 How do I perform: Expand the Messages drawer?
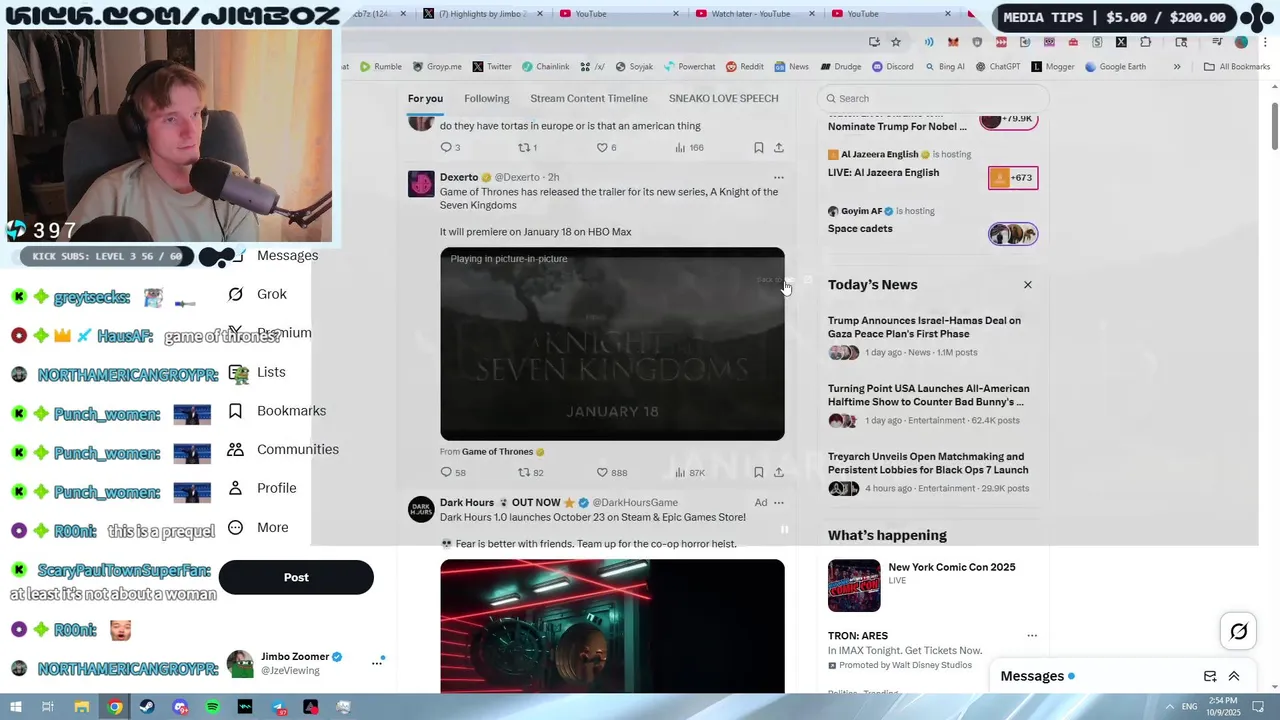[x=1234, y=676]
